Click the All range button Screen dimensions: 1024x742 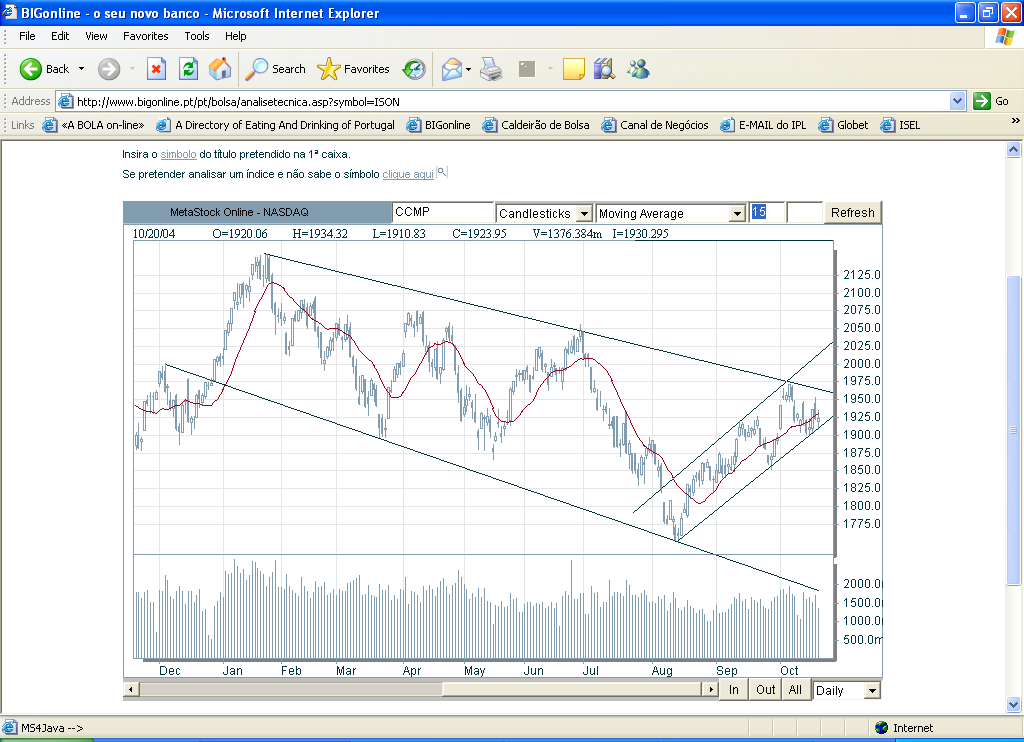795,690
